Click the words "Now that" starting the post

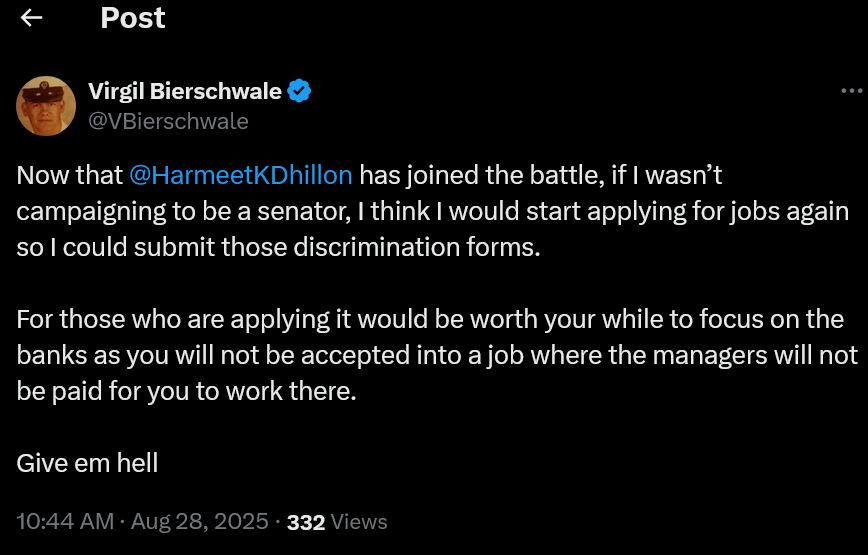click(69, 175)
